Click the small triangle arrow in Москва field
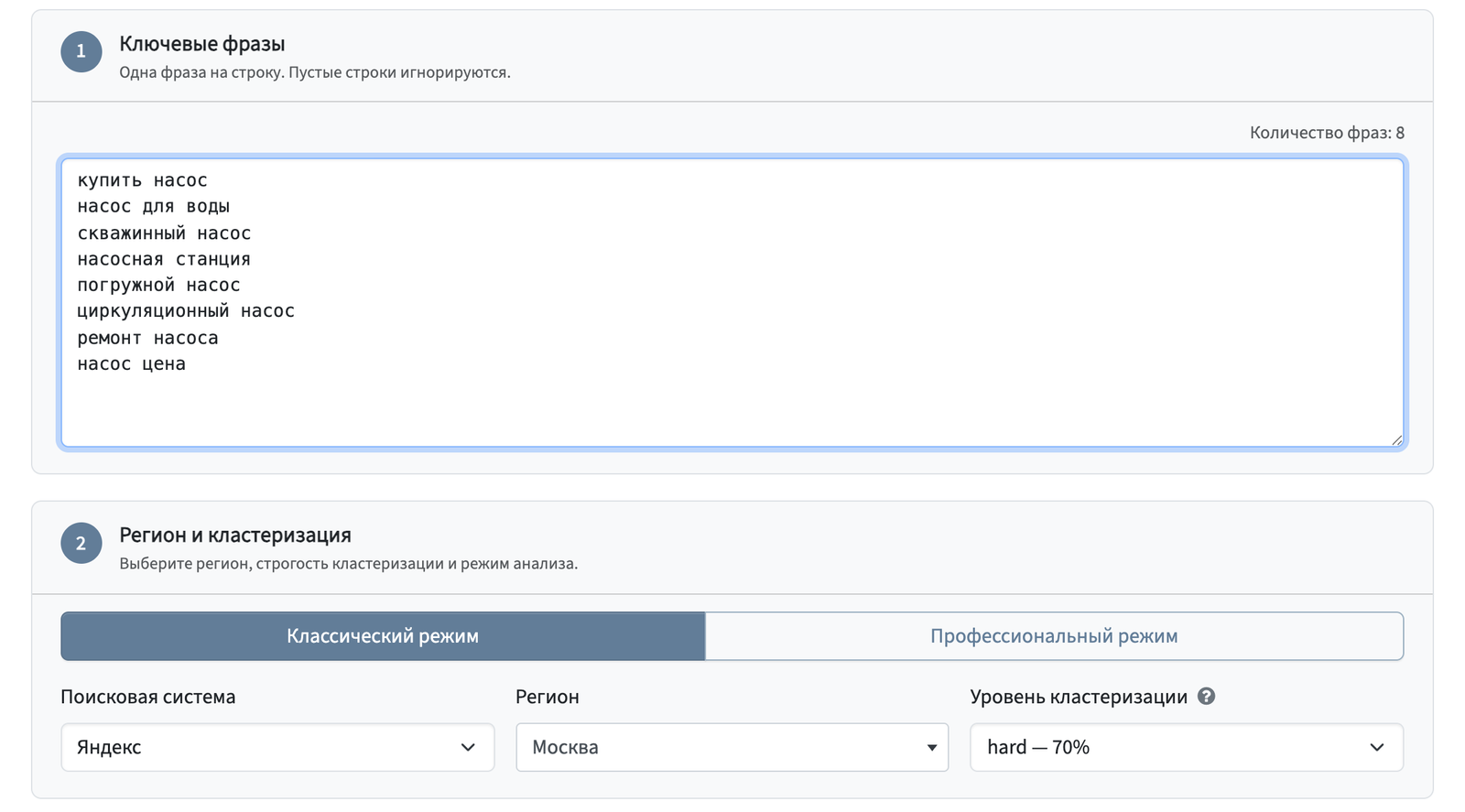The image size is (1465, 812). [x=931, y=748]
